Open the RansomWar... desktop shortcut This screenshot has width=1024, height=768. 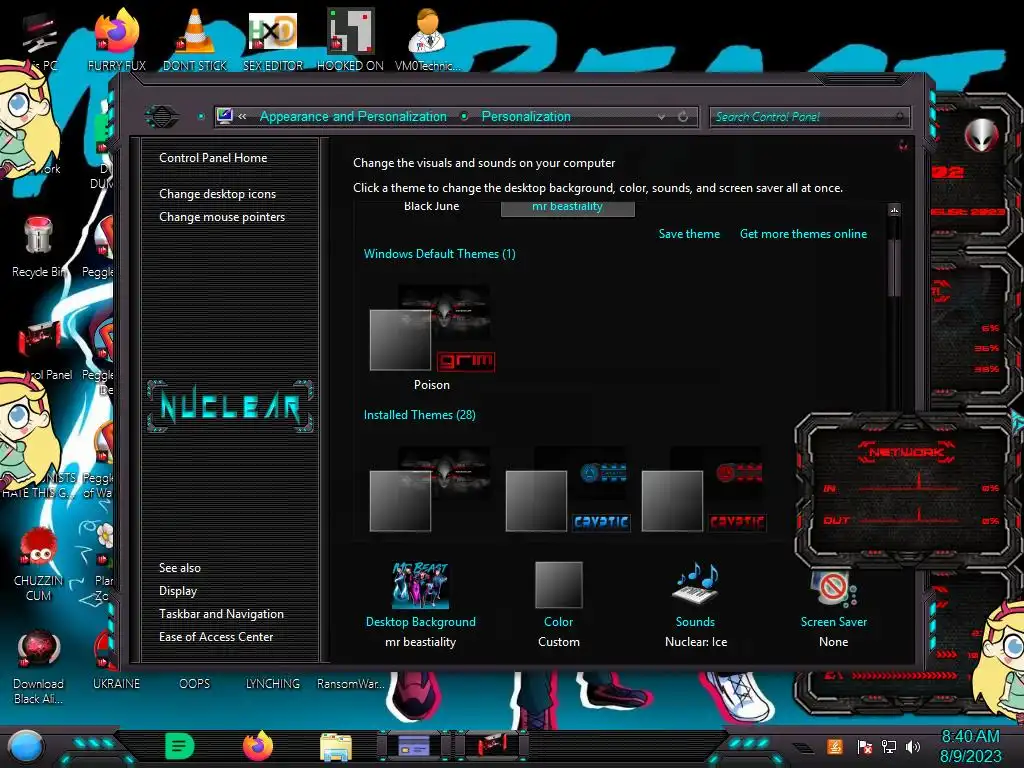click(351, 683)
